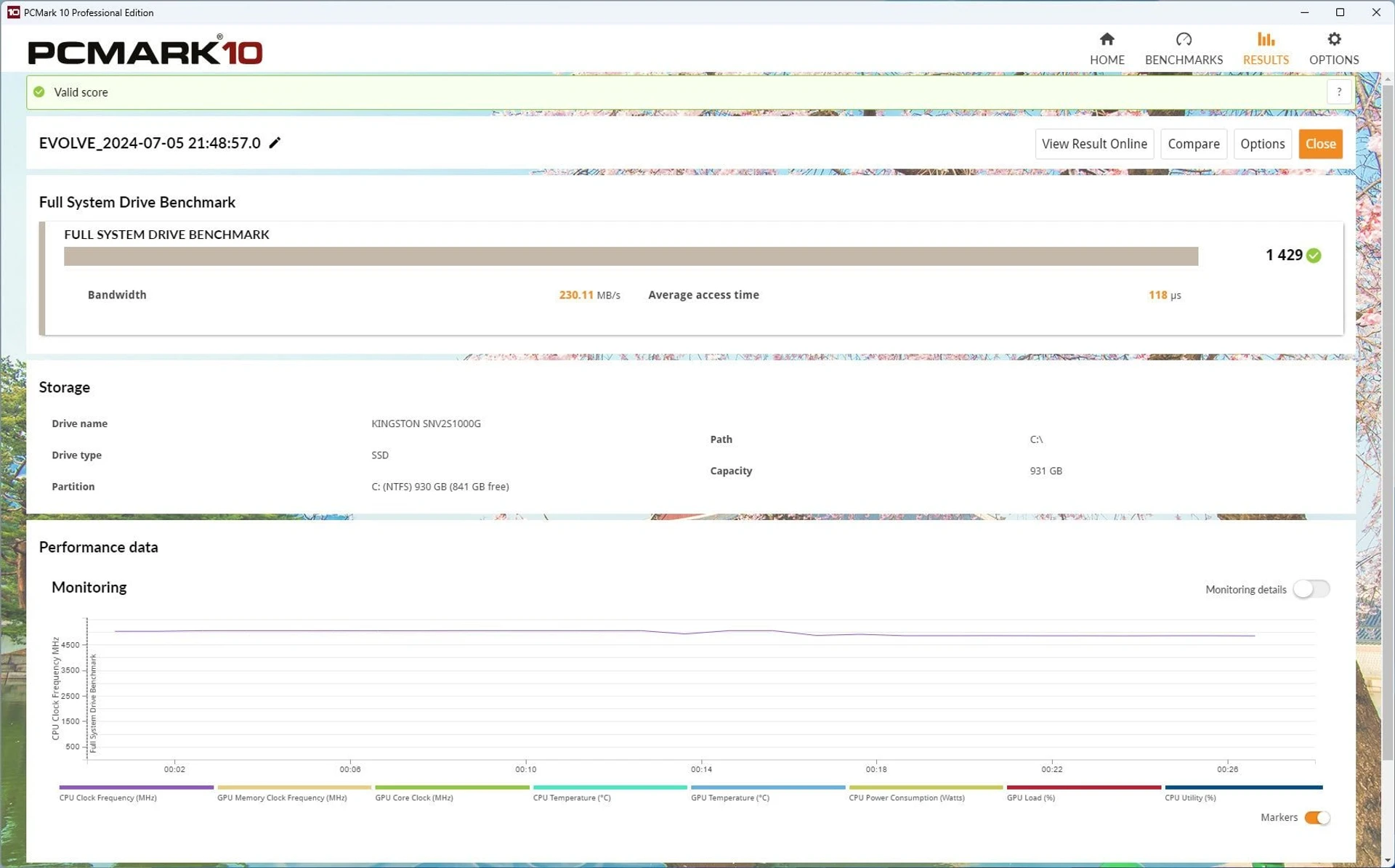Click the pencil icon to rename result
The height and width of the screenshot is (868, 1395).
tap(275, 143)
